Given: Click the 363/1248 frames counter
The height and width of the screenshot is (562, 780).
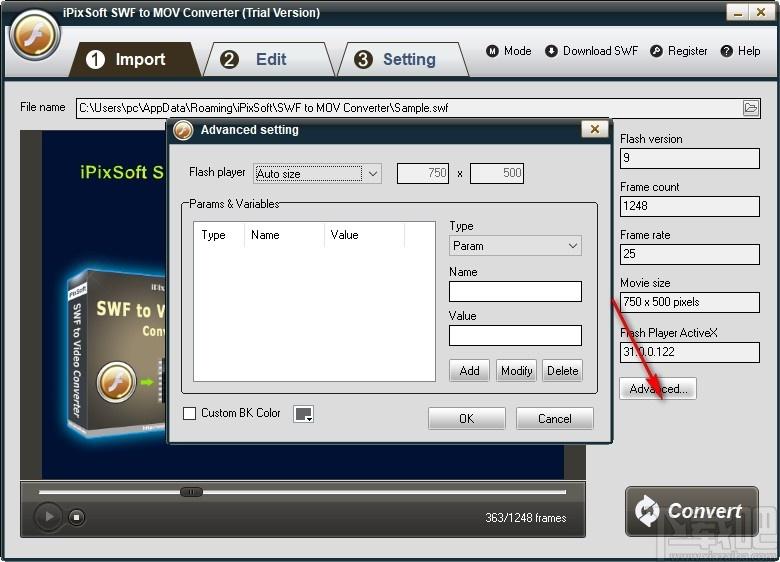Looking at the screenshot, I should point(526,518).
